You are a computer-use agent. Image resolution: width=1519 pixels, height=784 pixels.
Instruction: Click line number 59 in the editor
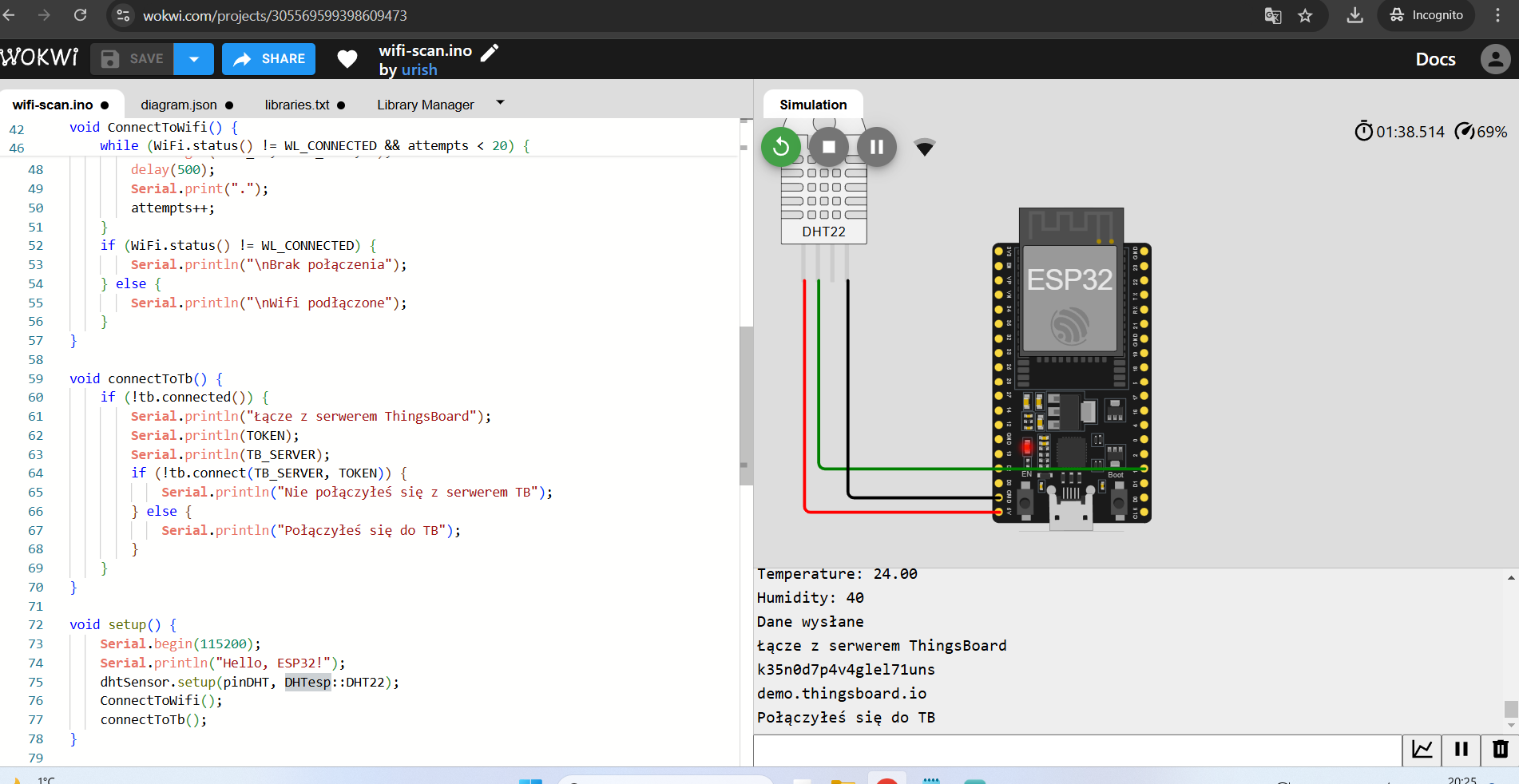pos(36,378)
